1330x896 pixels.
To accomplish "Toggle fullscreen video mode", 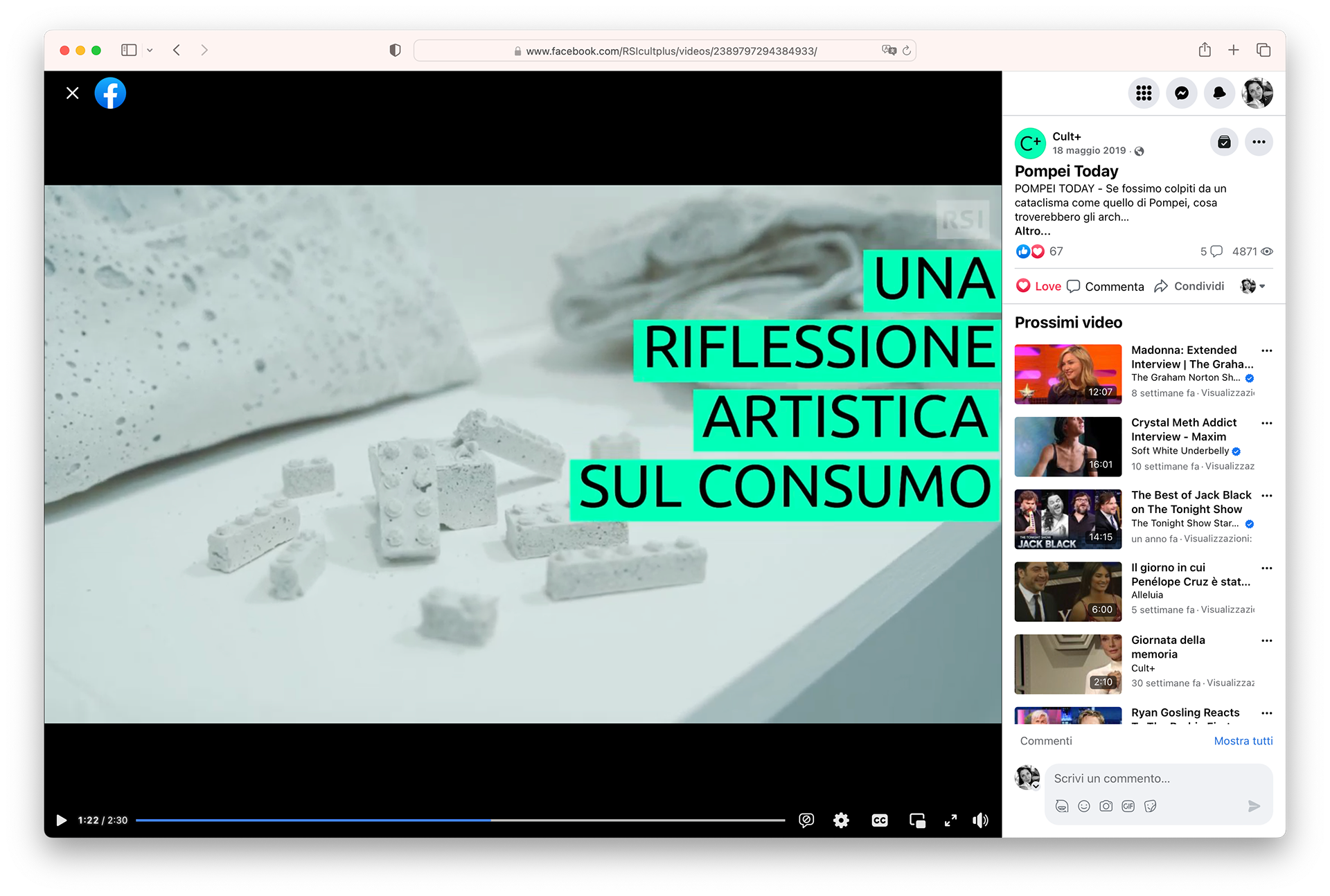I will point(950,821).
